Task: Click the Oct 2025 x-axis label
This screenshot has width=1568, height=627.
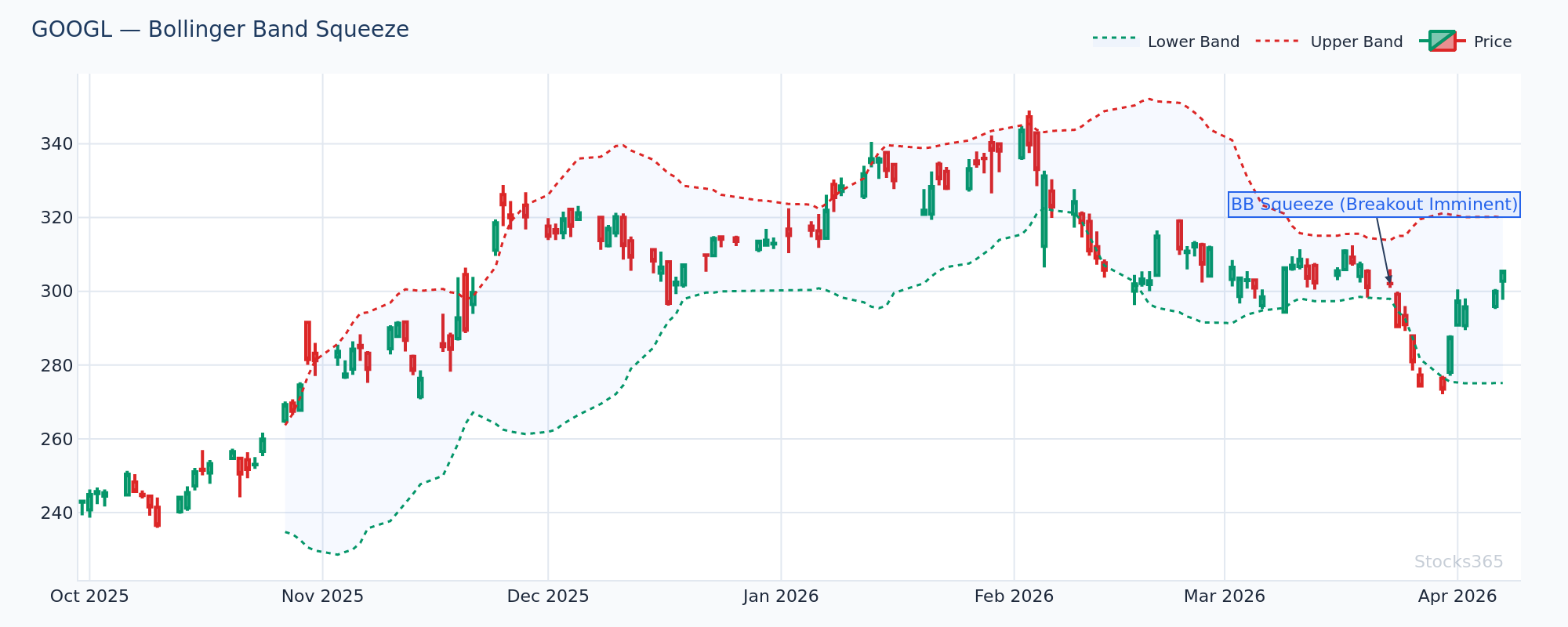Action: [89, 596]
